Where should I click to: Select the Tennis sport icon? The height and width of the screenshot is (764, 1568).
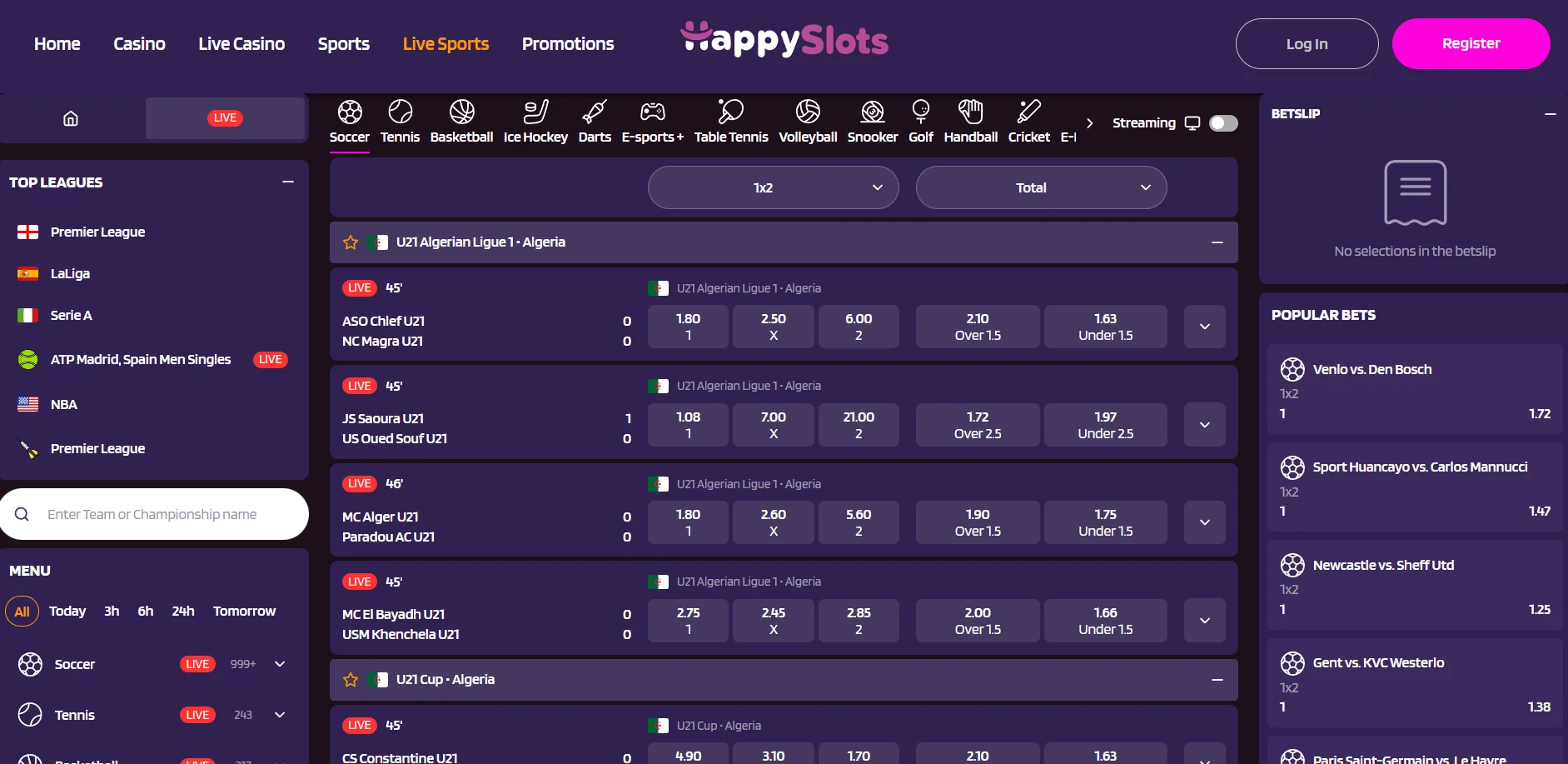(401, 112)
